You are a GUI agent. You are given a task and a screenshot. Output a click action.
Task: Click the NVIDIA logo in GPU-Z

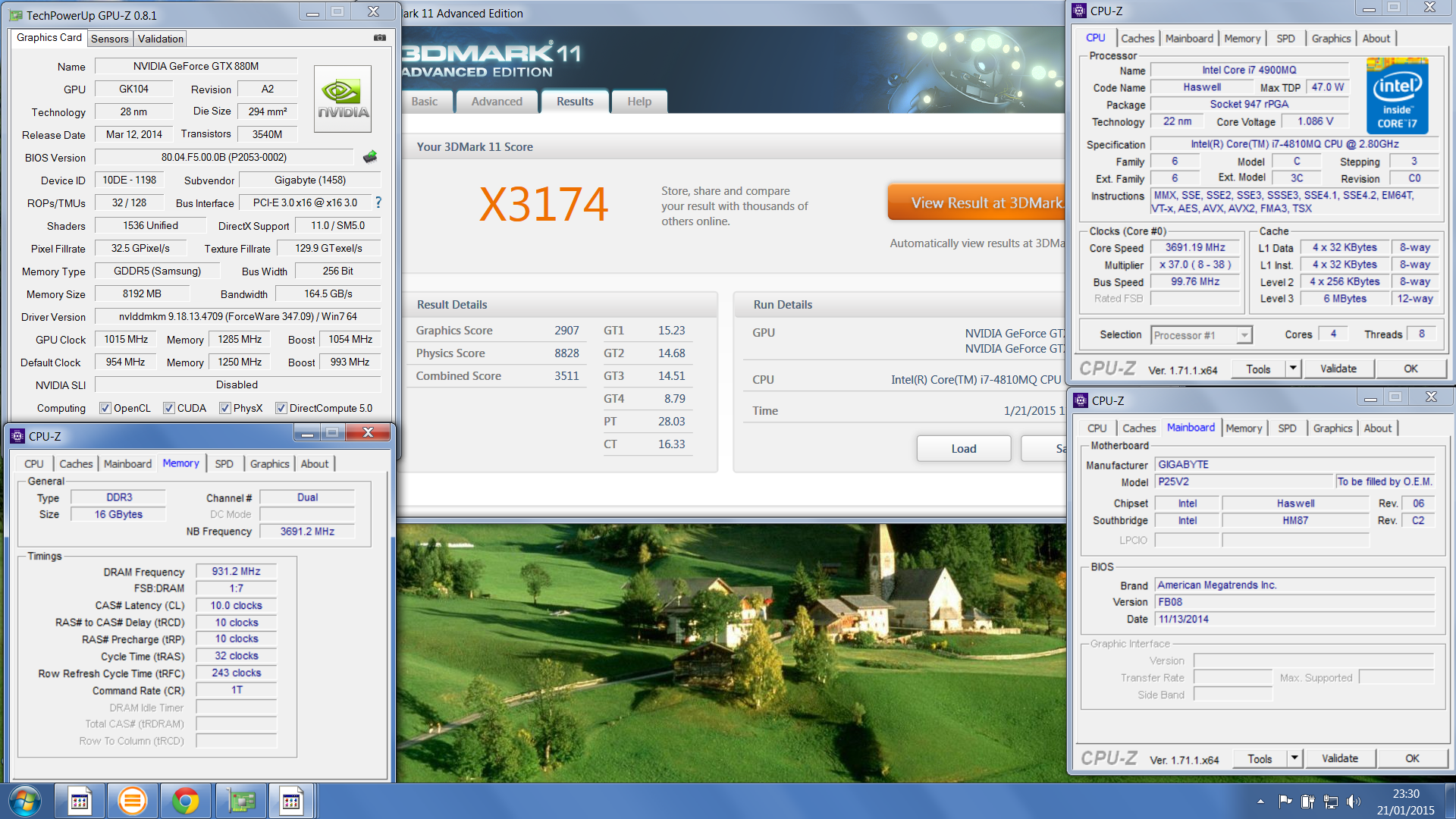(343, 99)
